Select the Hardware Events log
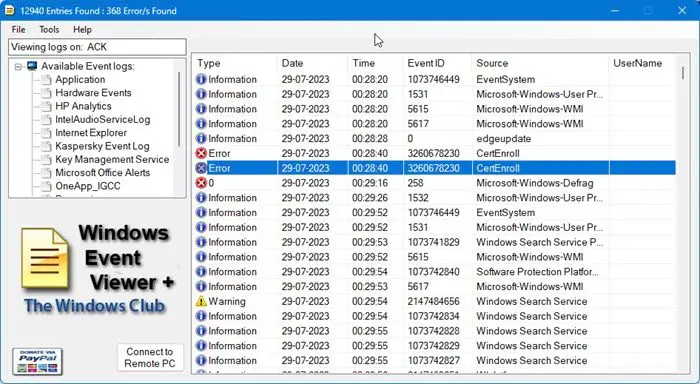This screenshot has height=384, width=700. point(93,93)
